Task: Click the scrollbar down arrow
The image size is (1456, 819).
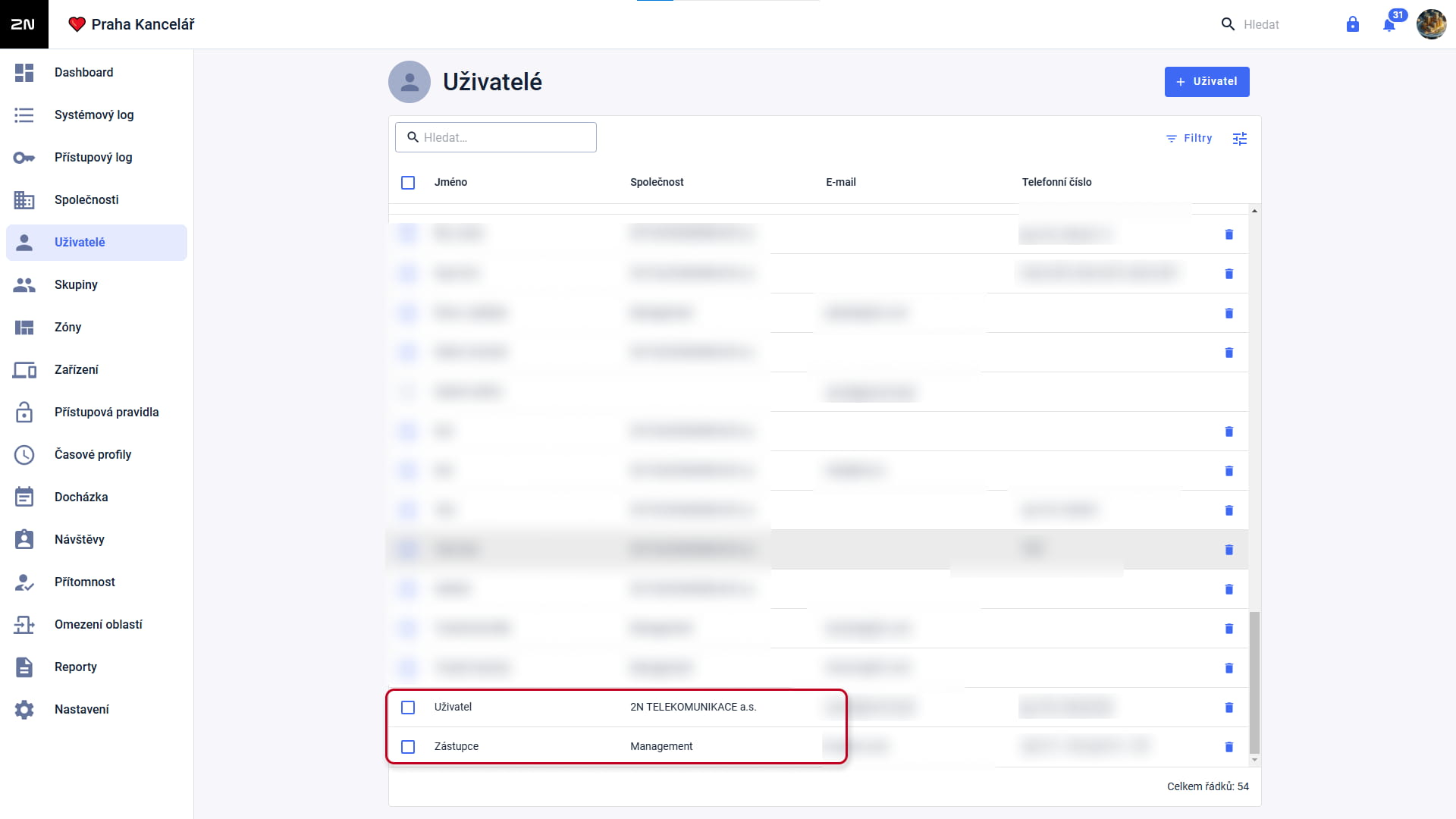Action: click(1254, 760)
